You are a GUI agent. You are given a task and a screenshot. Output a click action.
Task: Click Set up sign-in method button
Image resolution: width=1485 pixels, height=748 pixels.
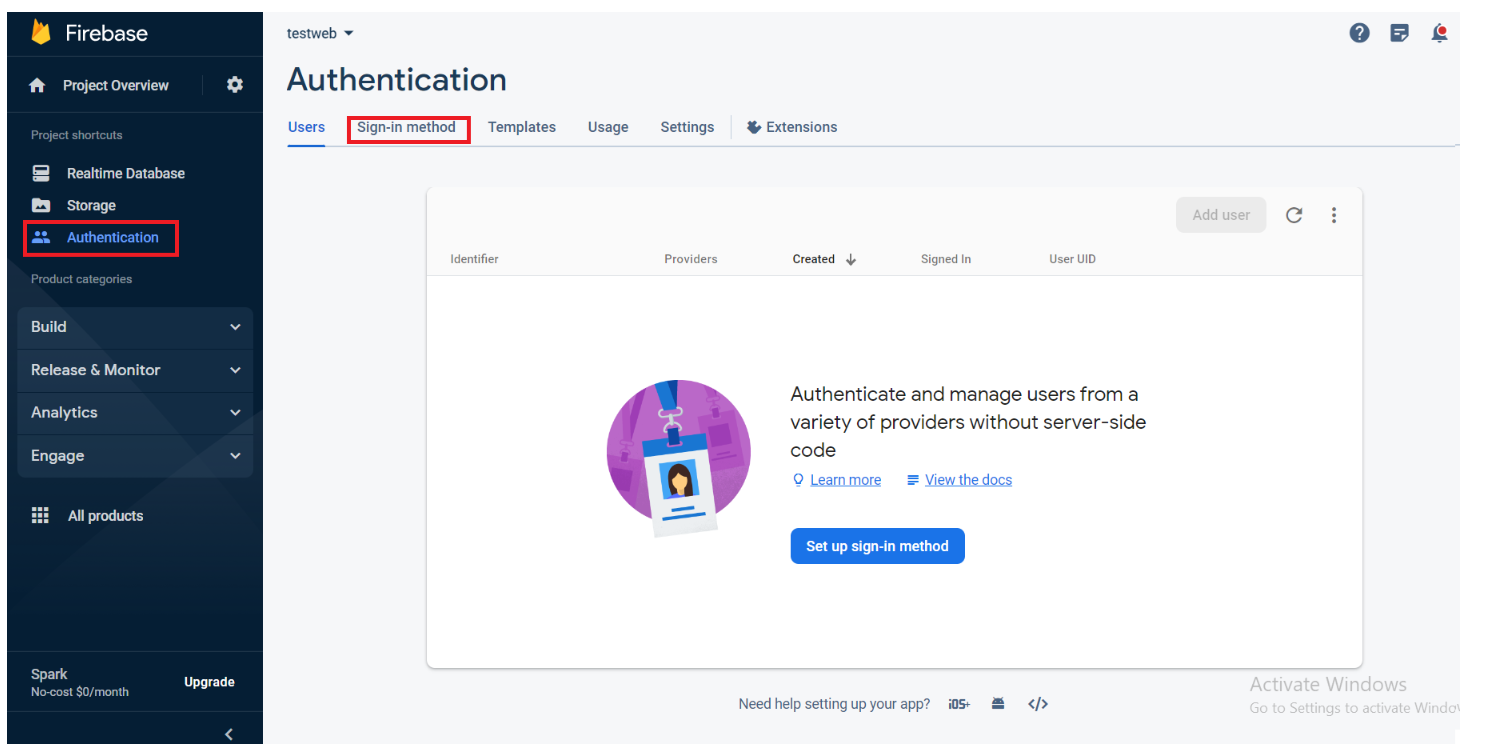tap(877, 546)
